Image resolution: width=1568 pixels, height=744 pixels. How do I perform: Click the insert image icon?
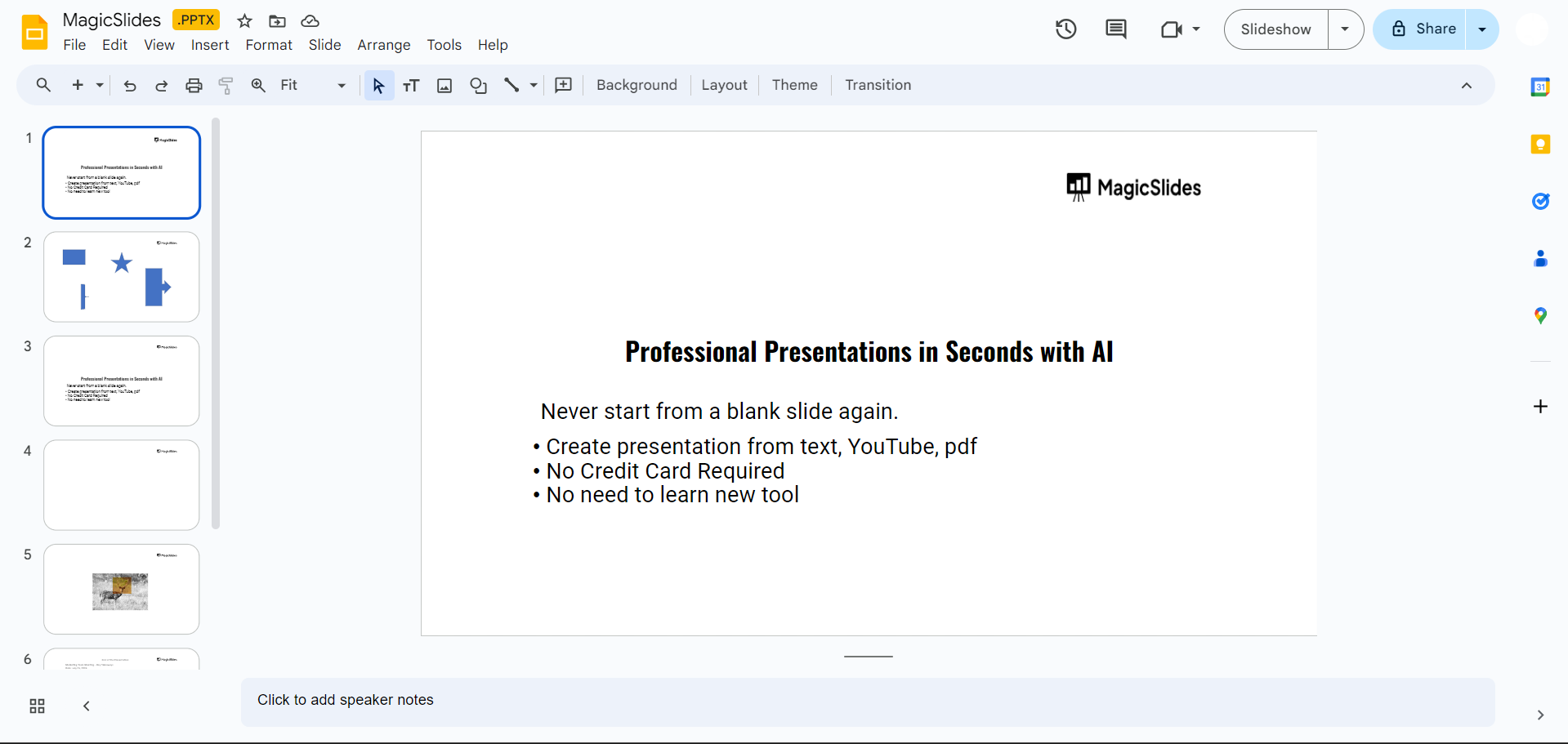click(444, 85)
